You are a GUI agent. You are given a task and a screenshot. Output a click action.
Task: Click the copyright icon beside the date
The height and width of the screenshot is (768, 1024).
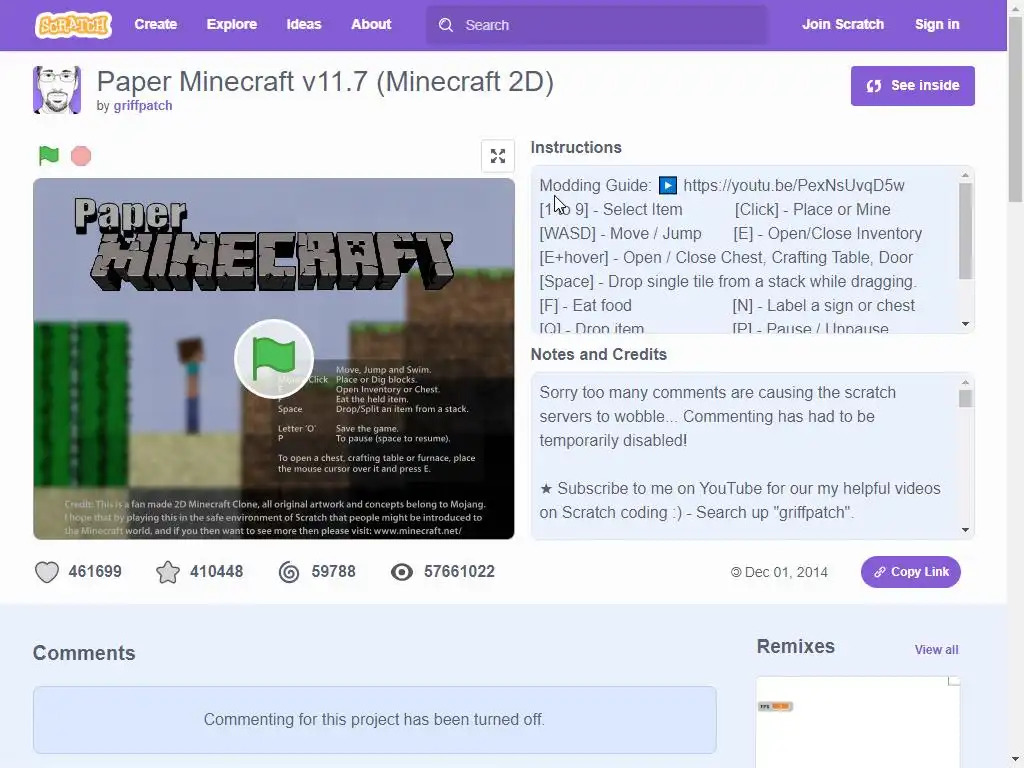click(736, 573)
